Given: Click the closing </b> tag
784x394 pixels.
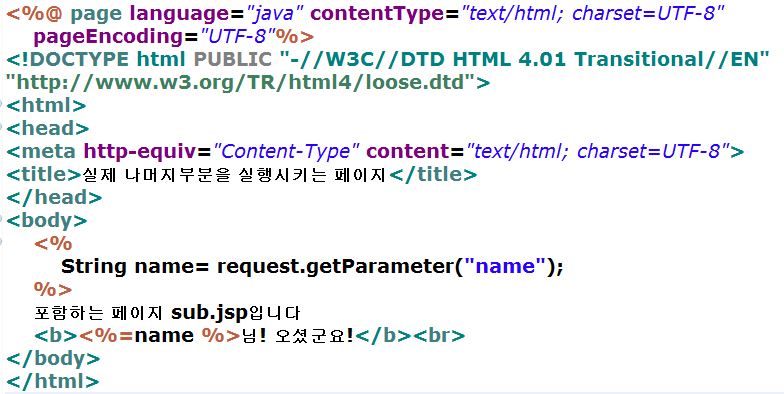Looking at the screenshot, I should click(x=384, y=336).
